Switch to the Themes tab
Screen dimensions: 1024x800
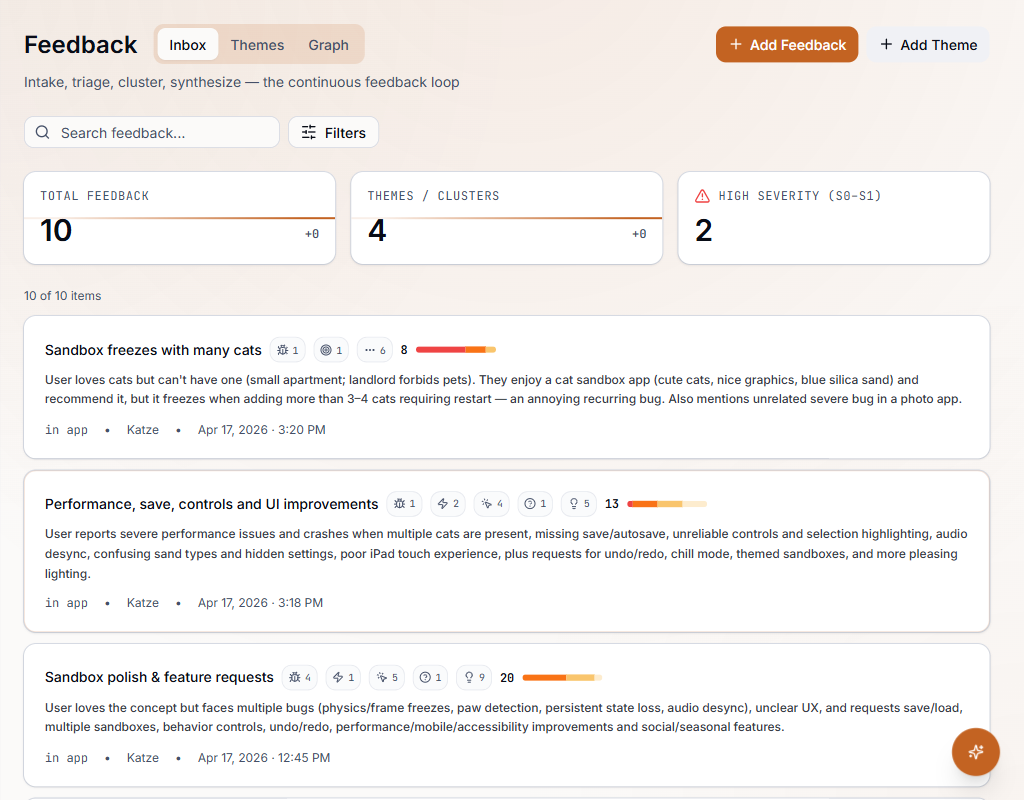click(x=257, y=45)
